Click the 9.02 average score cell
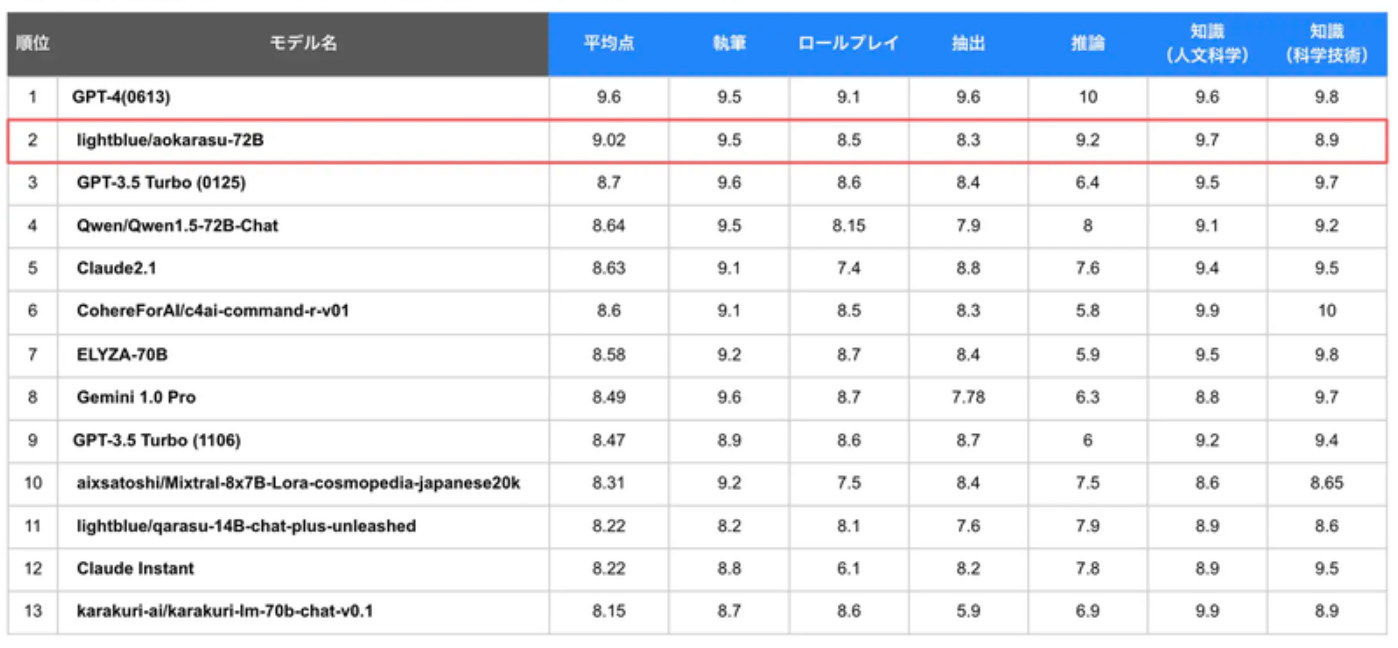1398x648 pixels. tap(608, 140)
